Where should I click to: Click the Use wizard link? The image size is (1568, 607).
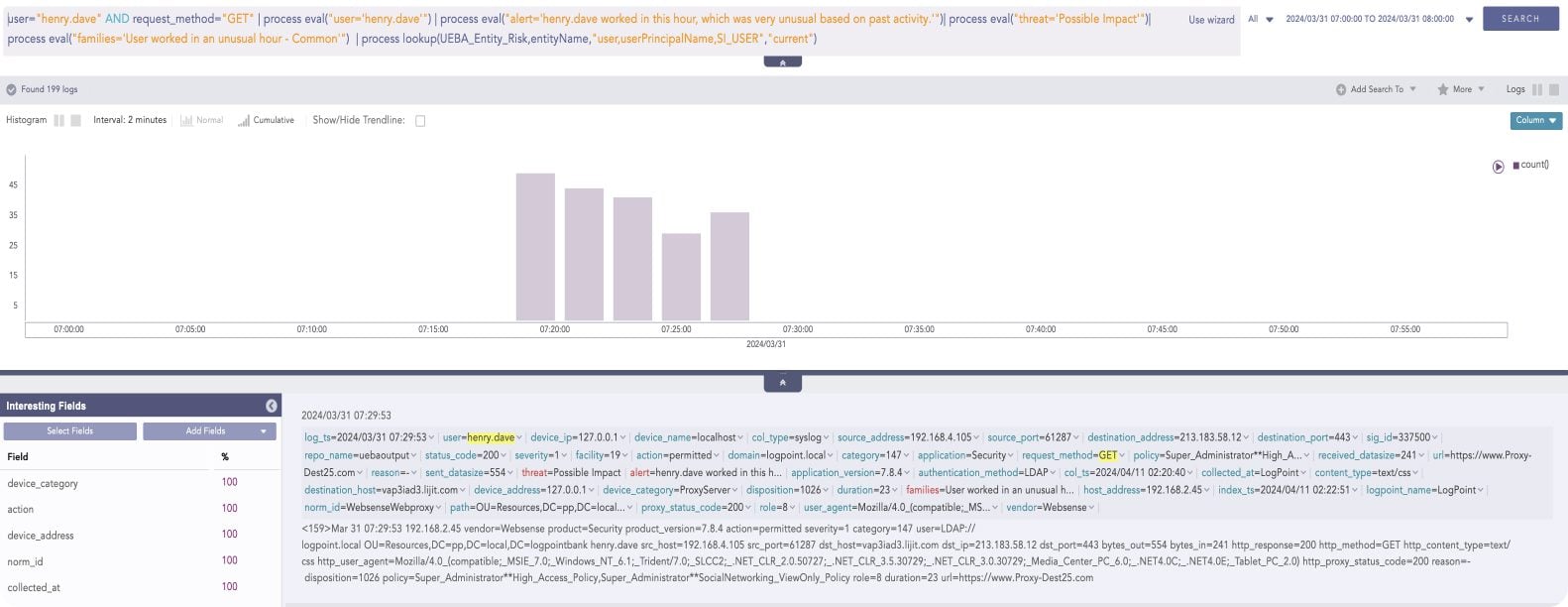pos(1211,19)
